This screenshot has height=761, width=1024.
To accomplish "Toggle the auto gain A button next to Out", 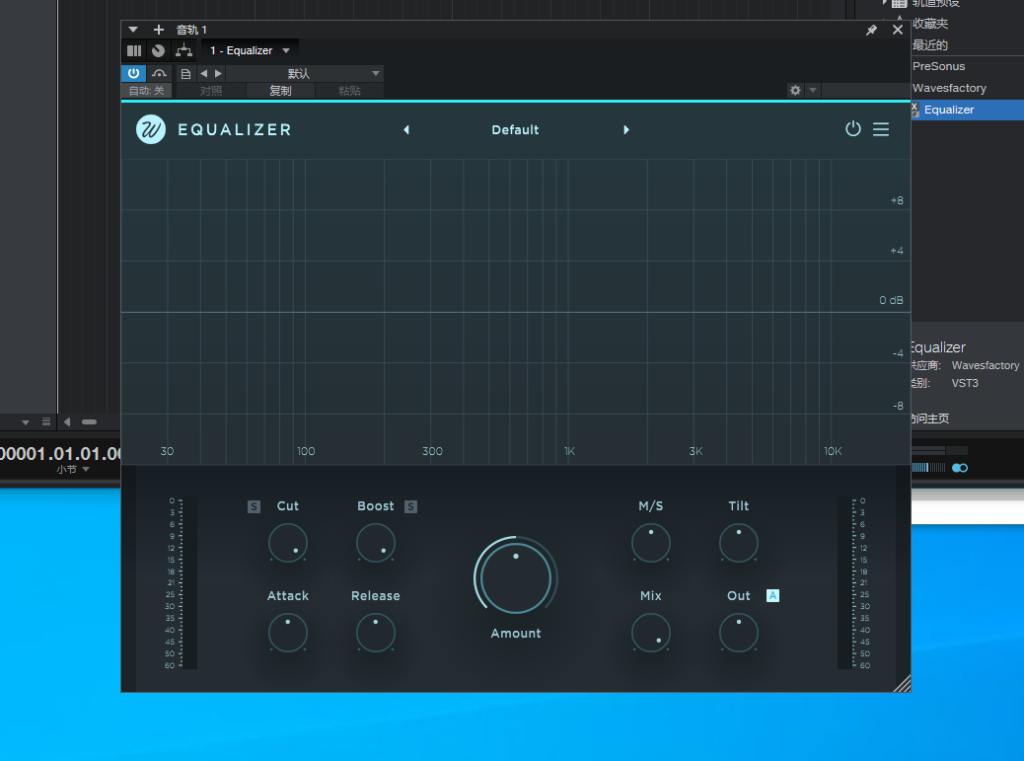I will 773,596.
